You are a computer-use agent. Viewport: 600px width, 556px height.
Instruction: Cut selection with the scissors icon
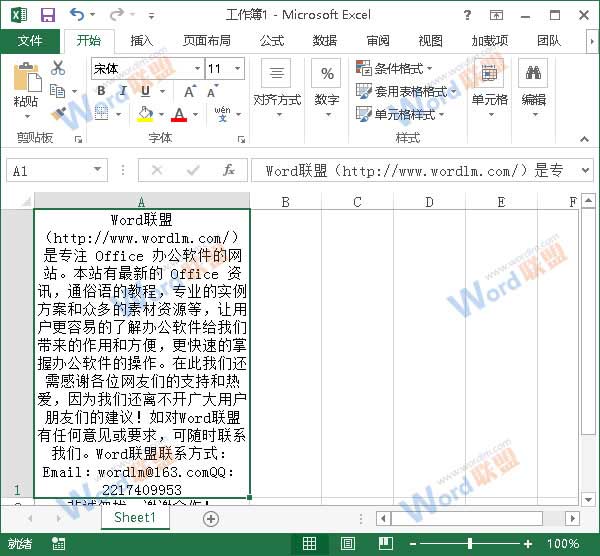click(x=58, y=68)
